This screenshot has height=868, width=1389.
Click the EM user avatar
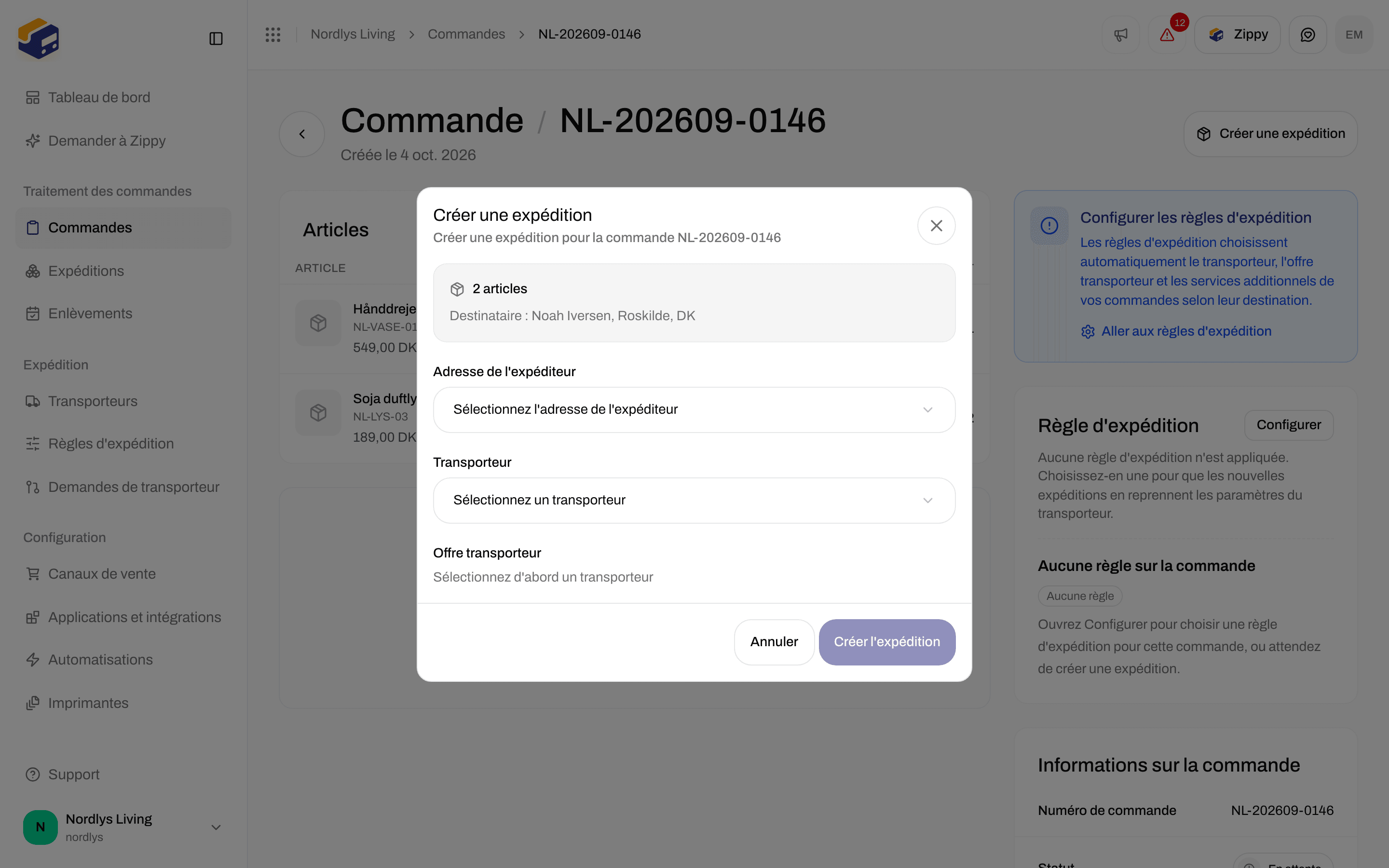pos(1354,35)
